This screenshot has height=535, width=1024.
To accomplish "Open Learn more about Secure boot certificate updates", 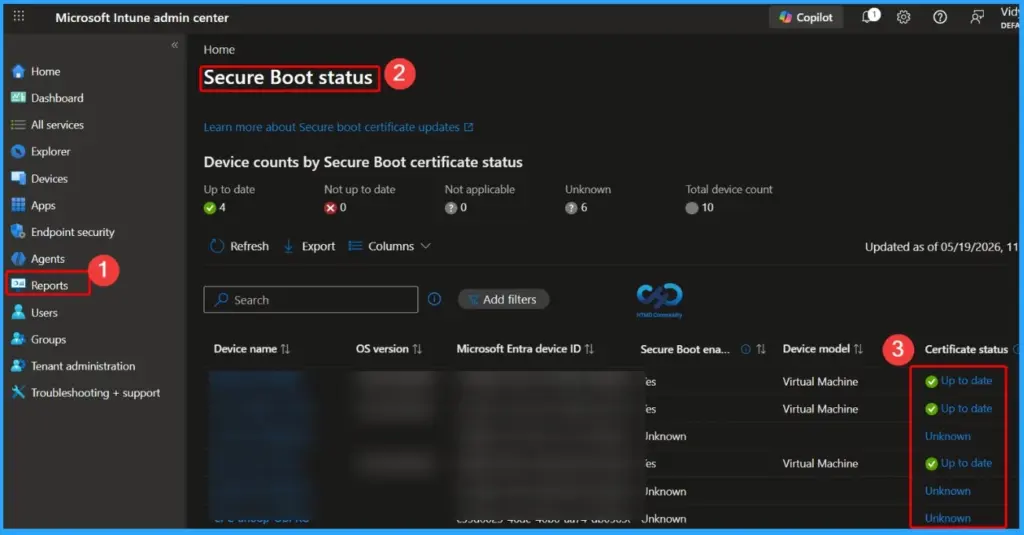I will (331, 127).
